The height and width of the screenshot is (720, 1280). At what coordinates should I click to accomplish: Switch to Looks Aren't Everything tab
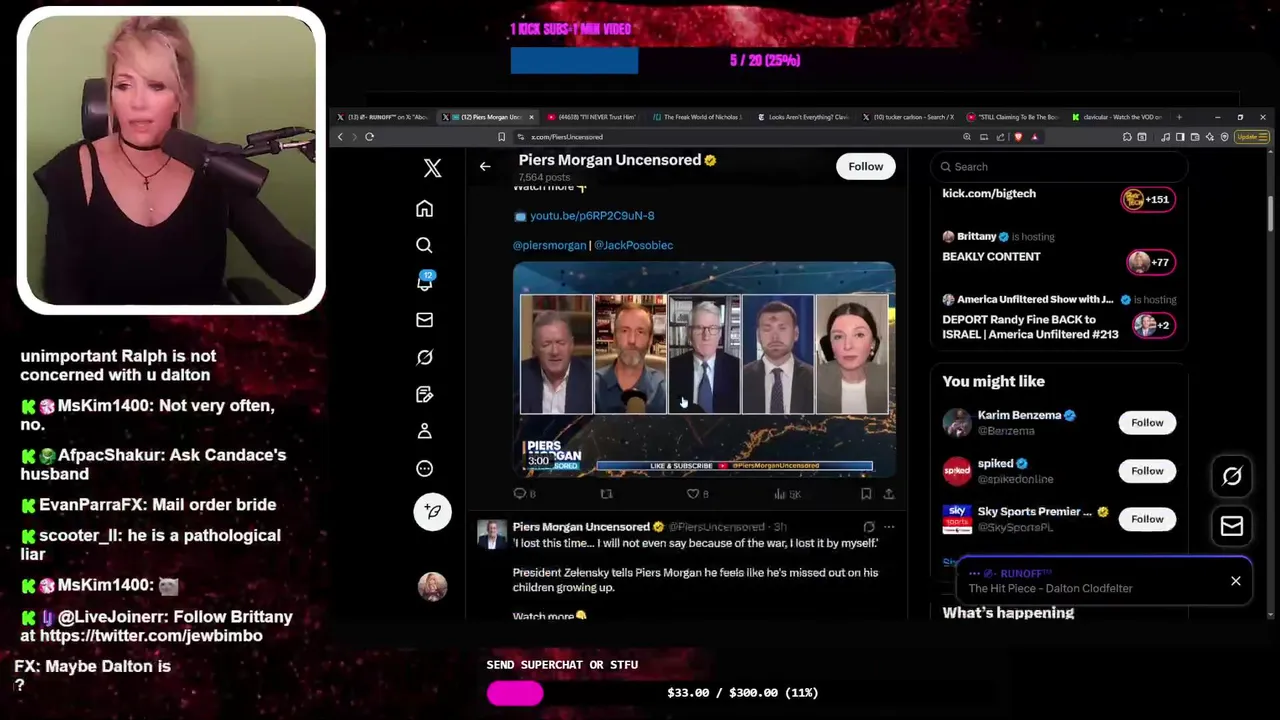[803, 117]
